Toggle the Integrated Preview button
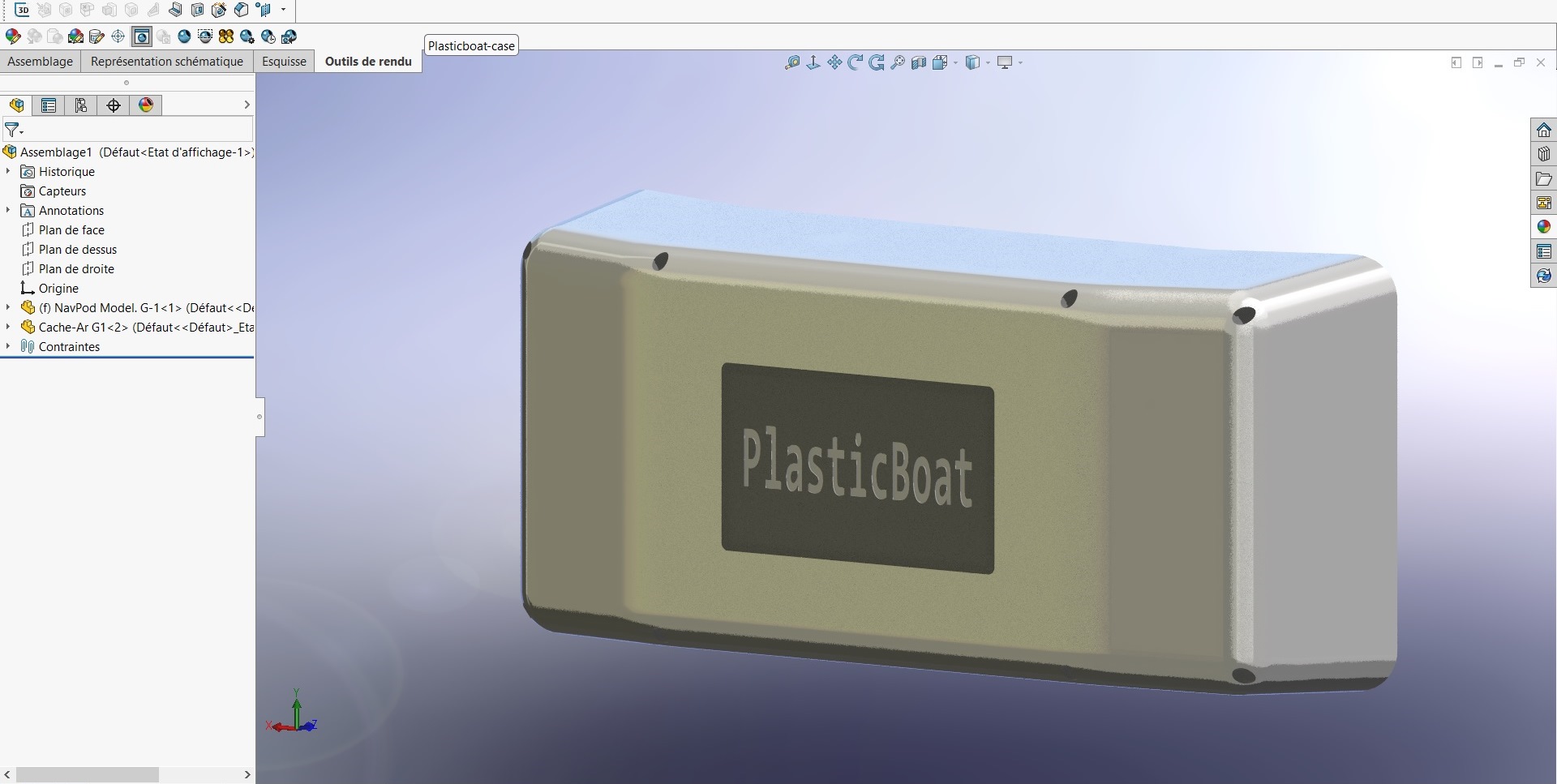This screenshot has width=1557, height=784. tap(142, 36)
